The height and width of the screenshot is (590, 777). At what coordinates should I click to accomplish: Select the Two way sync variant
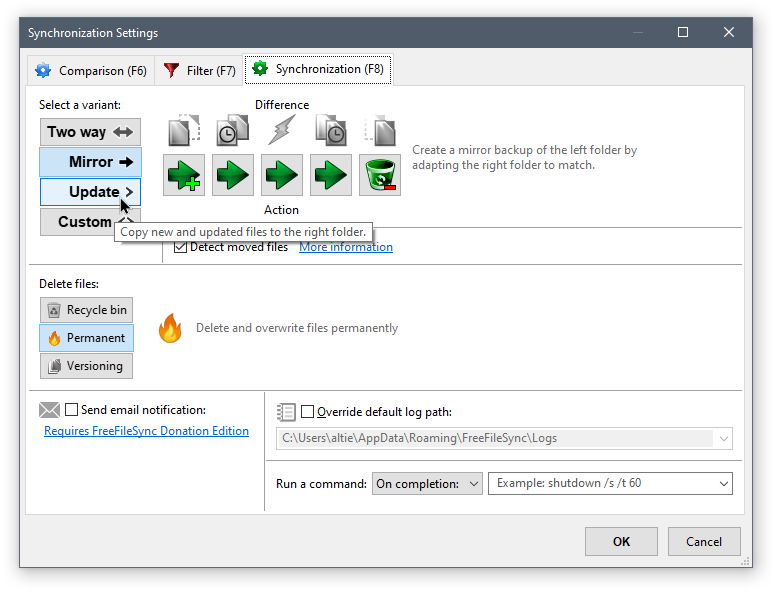[90, 132]
